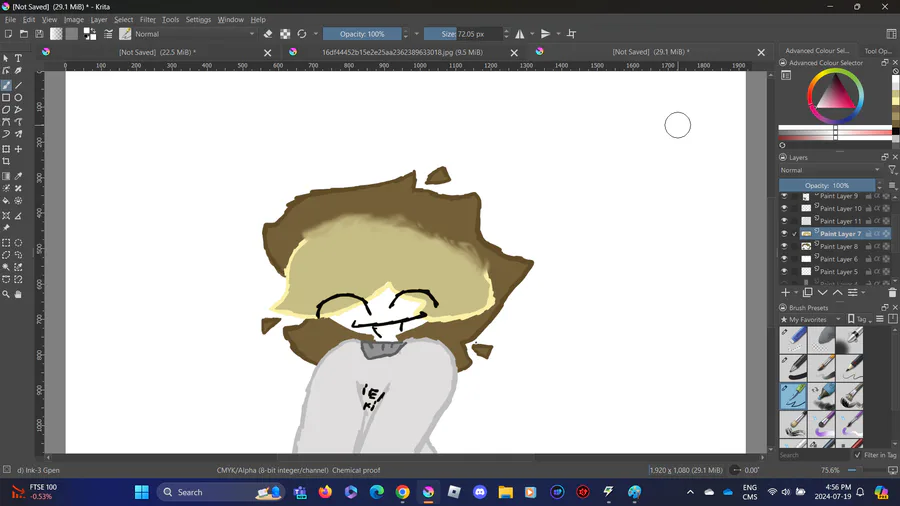The width and height of the screenshot is (900, 506).
Task: Select the Pan hand tool
Action: [18, 294]
